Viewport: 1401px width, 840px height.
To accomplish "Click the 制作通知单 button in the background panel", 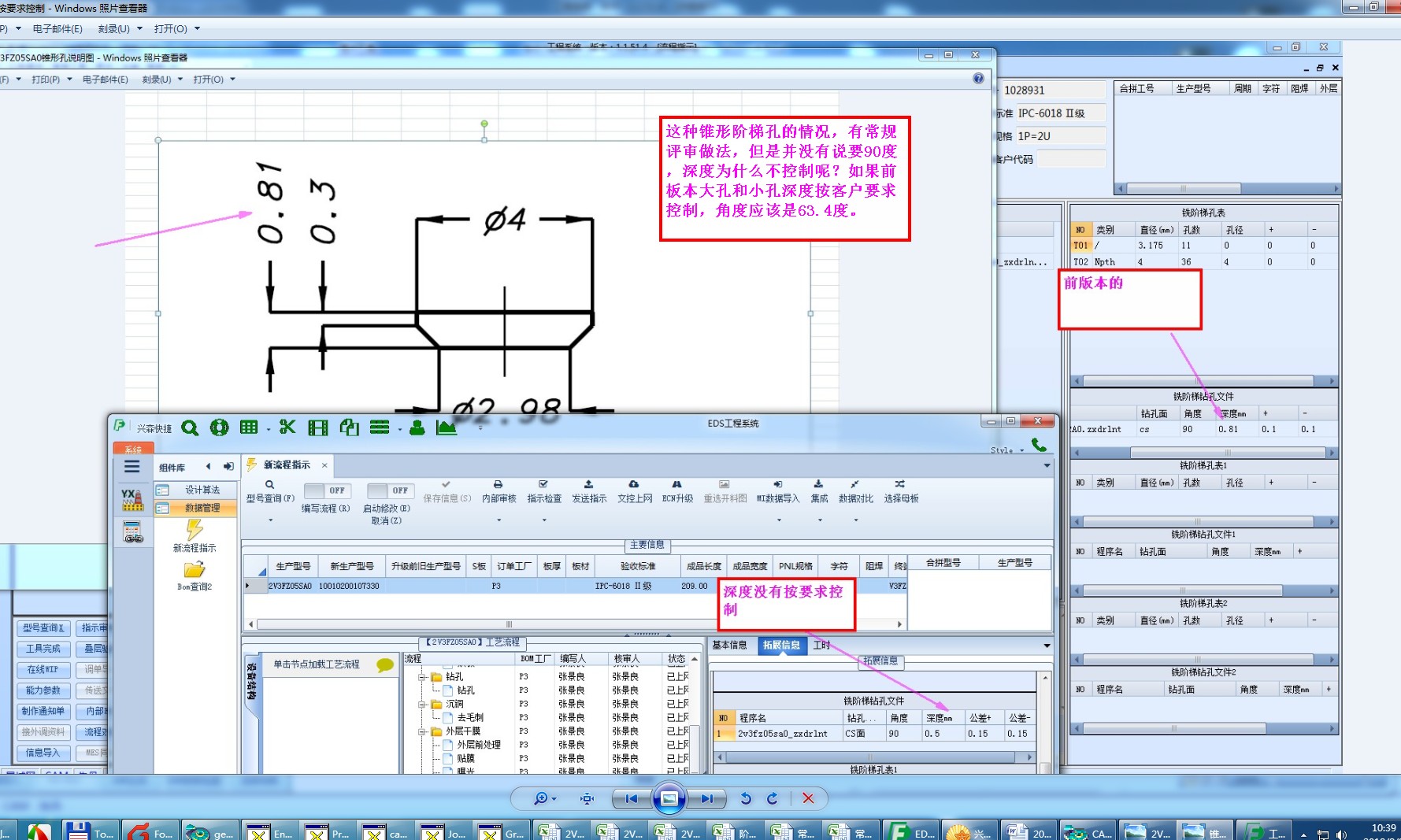I will coord(43,711).
